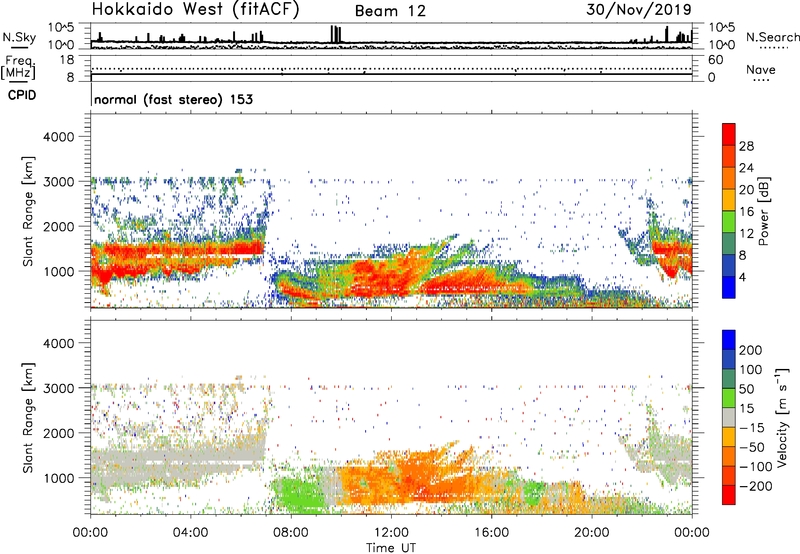Viewport: 800px width, 554px height.
Task: Click power panel 'Slant Range [km]' label
Action: [x=28, y=211]
